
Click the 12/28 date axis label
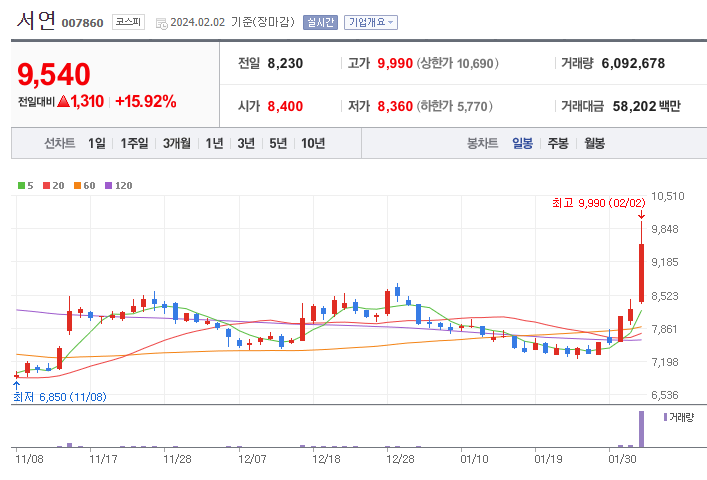tap(400, 459)
